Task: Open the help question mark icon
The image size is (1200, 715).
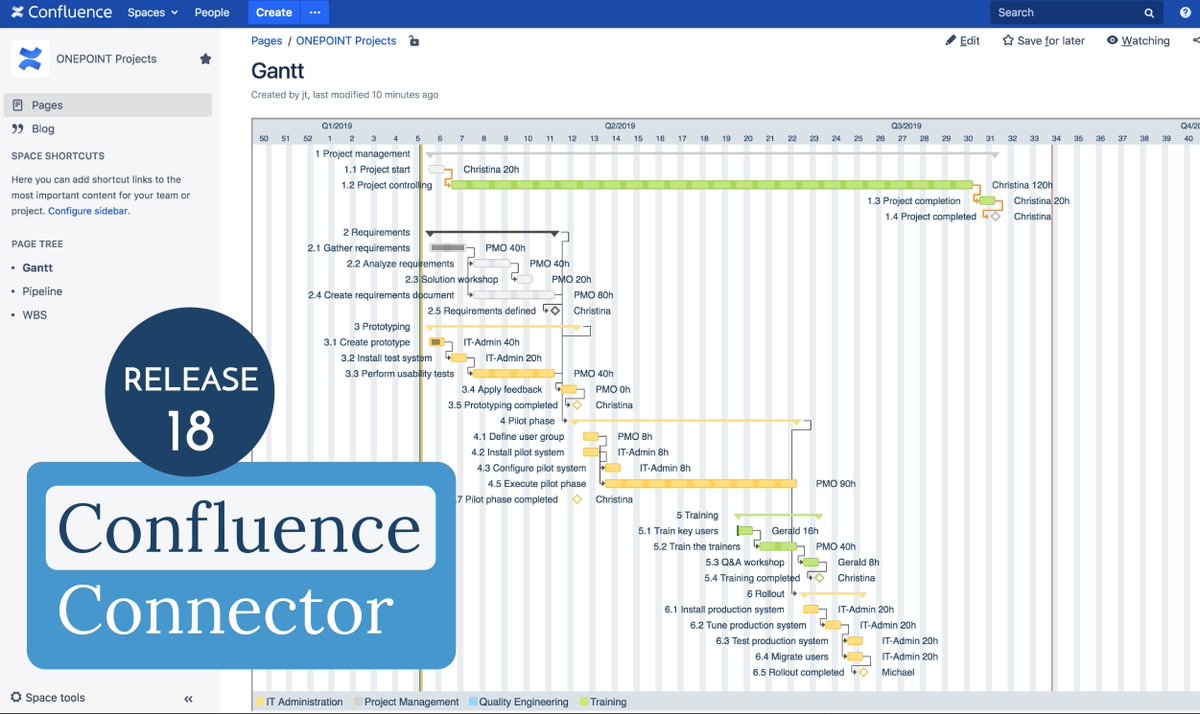Action: tap(1185, 13)
